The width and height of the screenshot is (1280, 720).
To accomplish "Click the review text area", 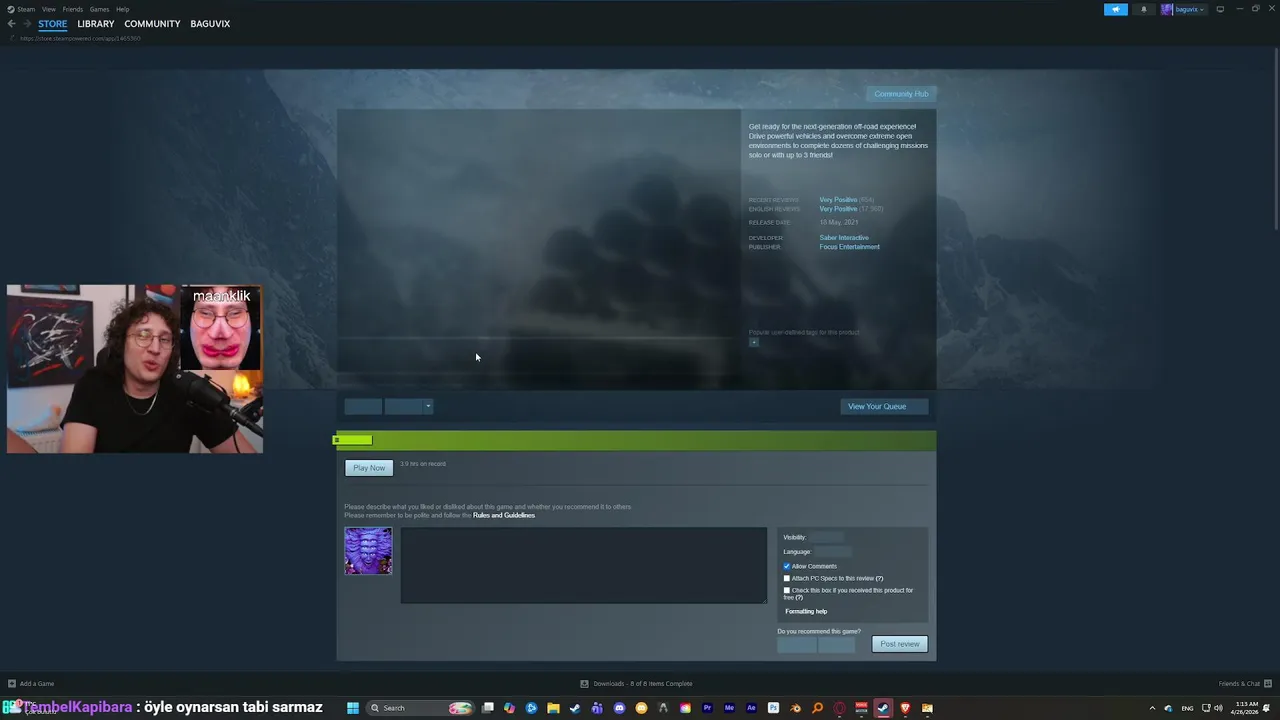I will click(x=584, y=565).
